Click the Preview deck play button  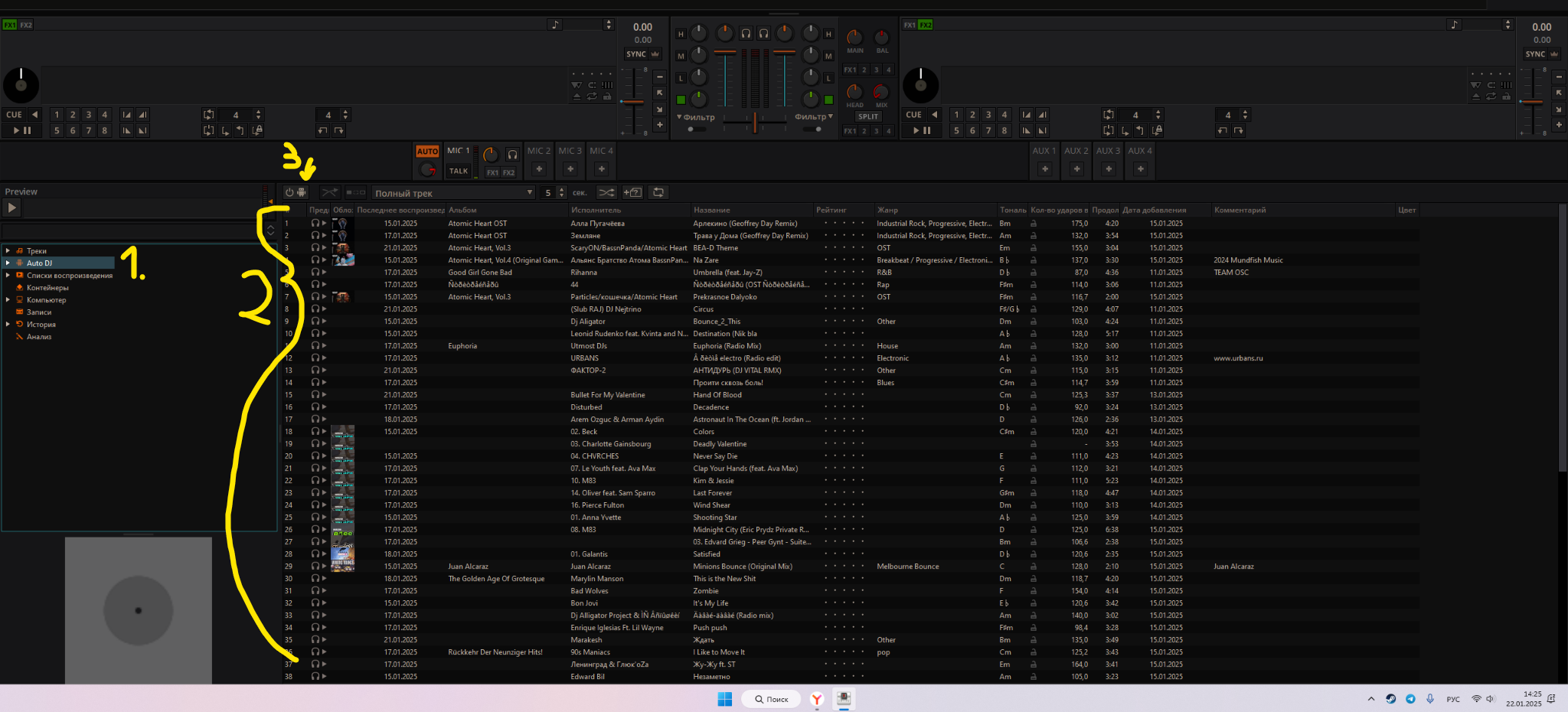(x=11, y=207)
